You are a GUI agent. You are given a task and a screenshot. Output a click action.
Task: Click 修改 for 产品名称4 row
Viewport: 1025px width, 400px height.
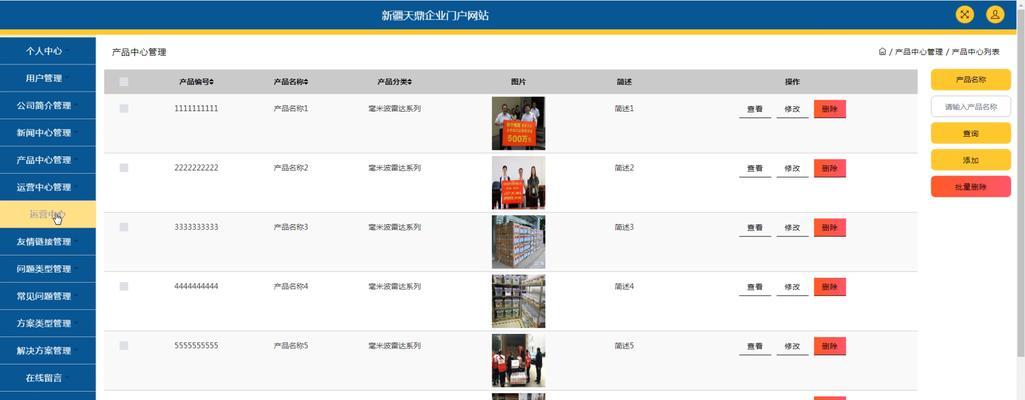click(792, 288)
